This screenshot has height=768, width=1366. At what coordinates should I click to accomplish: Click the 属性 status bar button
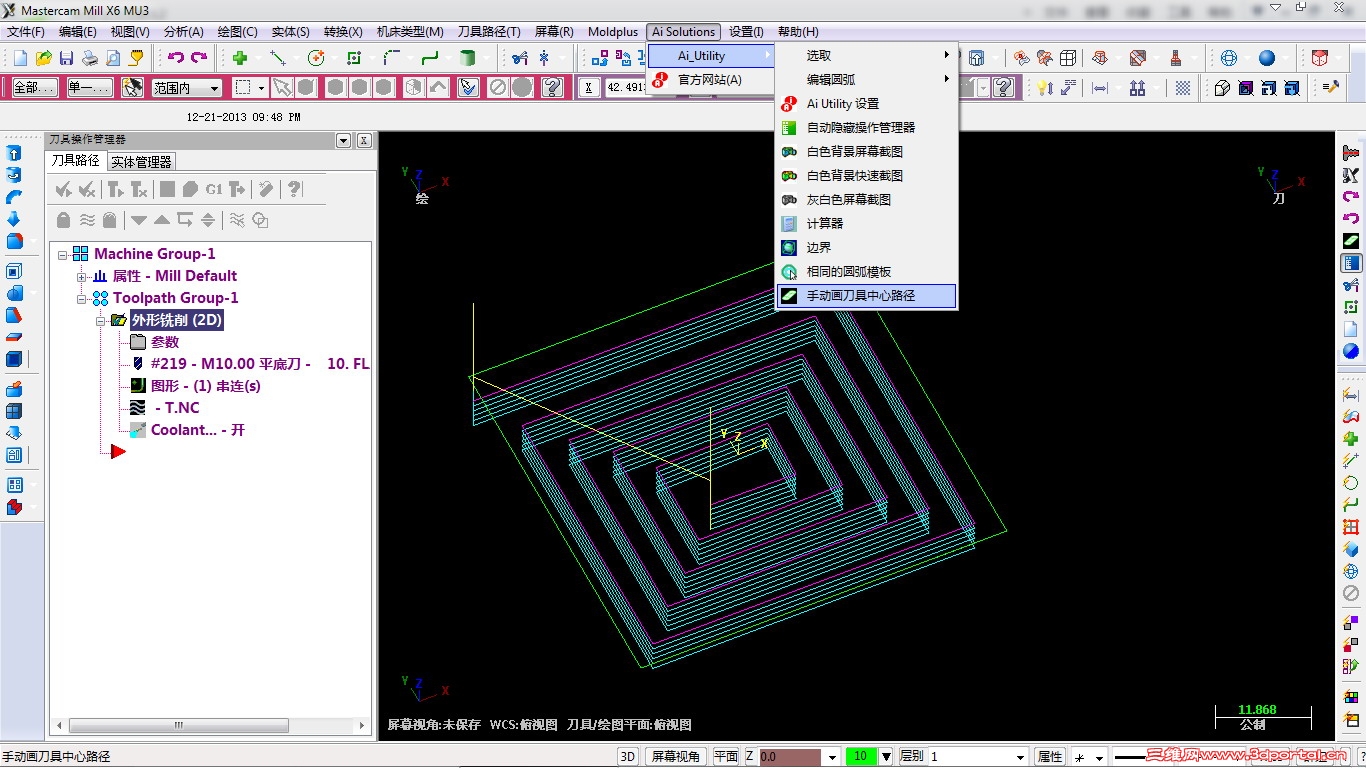pos(1049,757)
